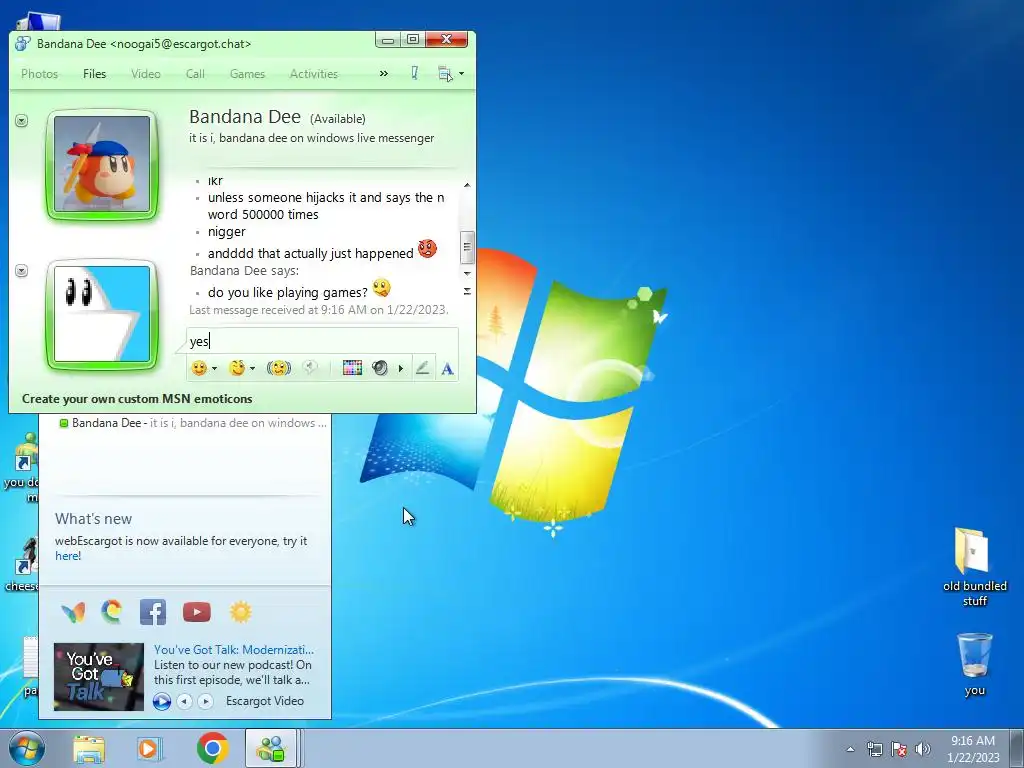The image size is (1024, 768).
Task: Click the You've Got Talk podcast thumbnail
Action: point(99,677)
